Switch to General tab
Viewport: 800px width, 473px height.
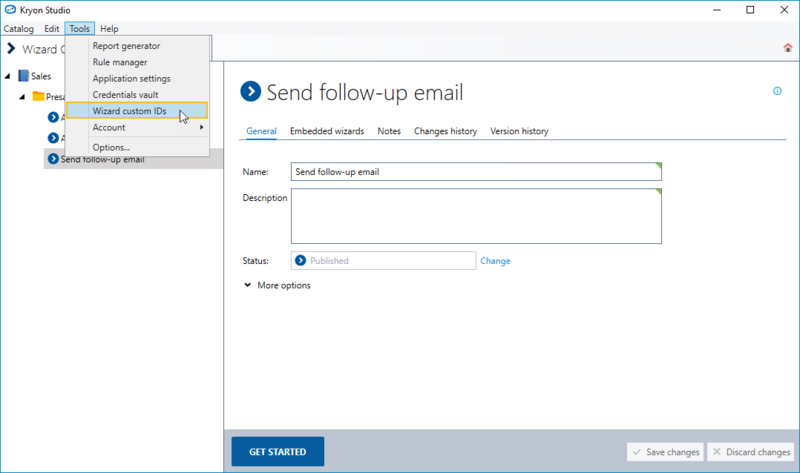pos(261,131)
